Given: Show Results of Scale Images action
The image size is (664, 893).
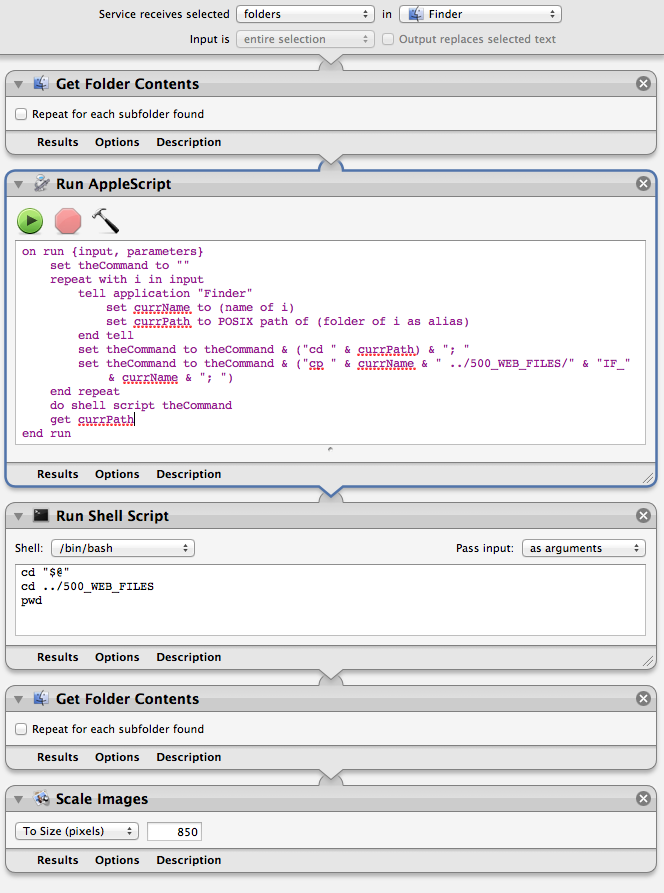Looking at the screenshot, I should (58, 860).
